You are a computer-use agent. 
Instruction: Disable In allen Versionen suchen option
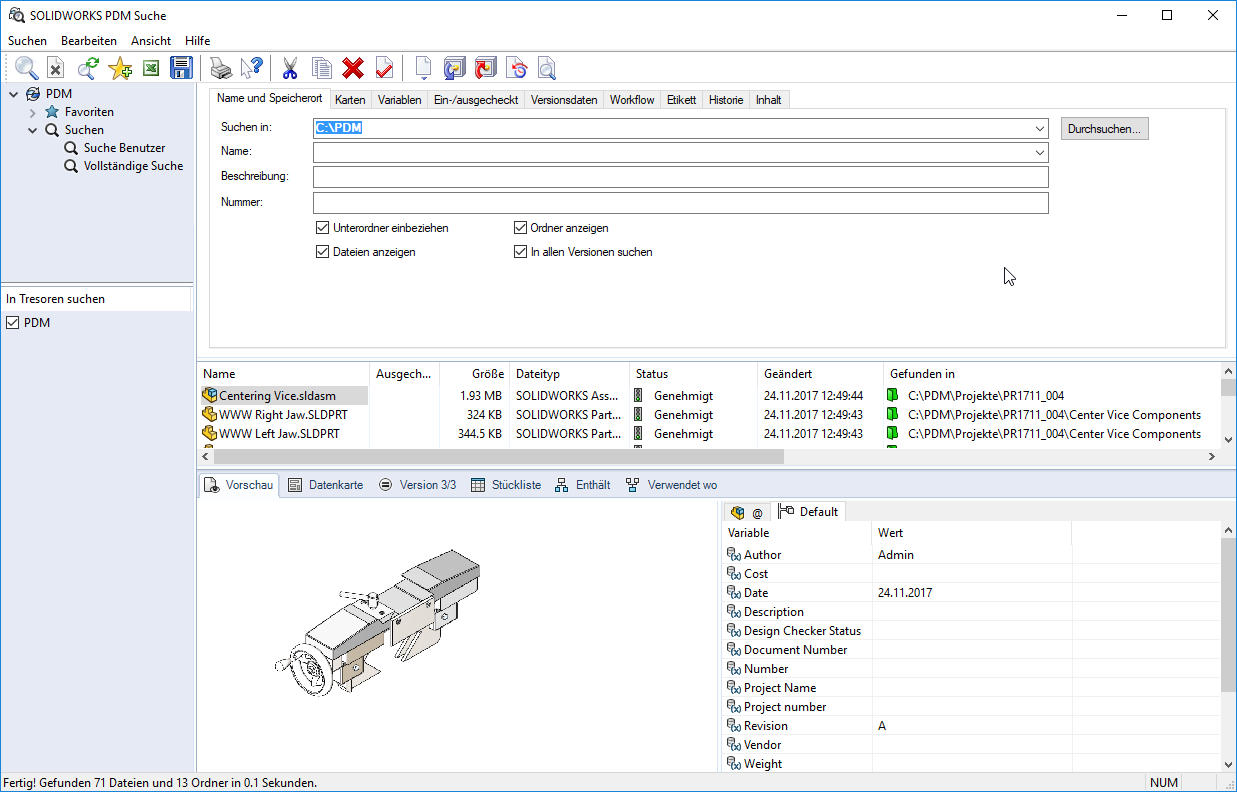521,252
